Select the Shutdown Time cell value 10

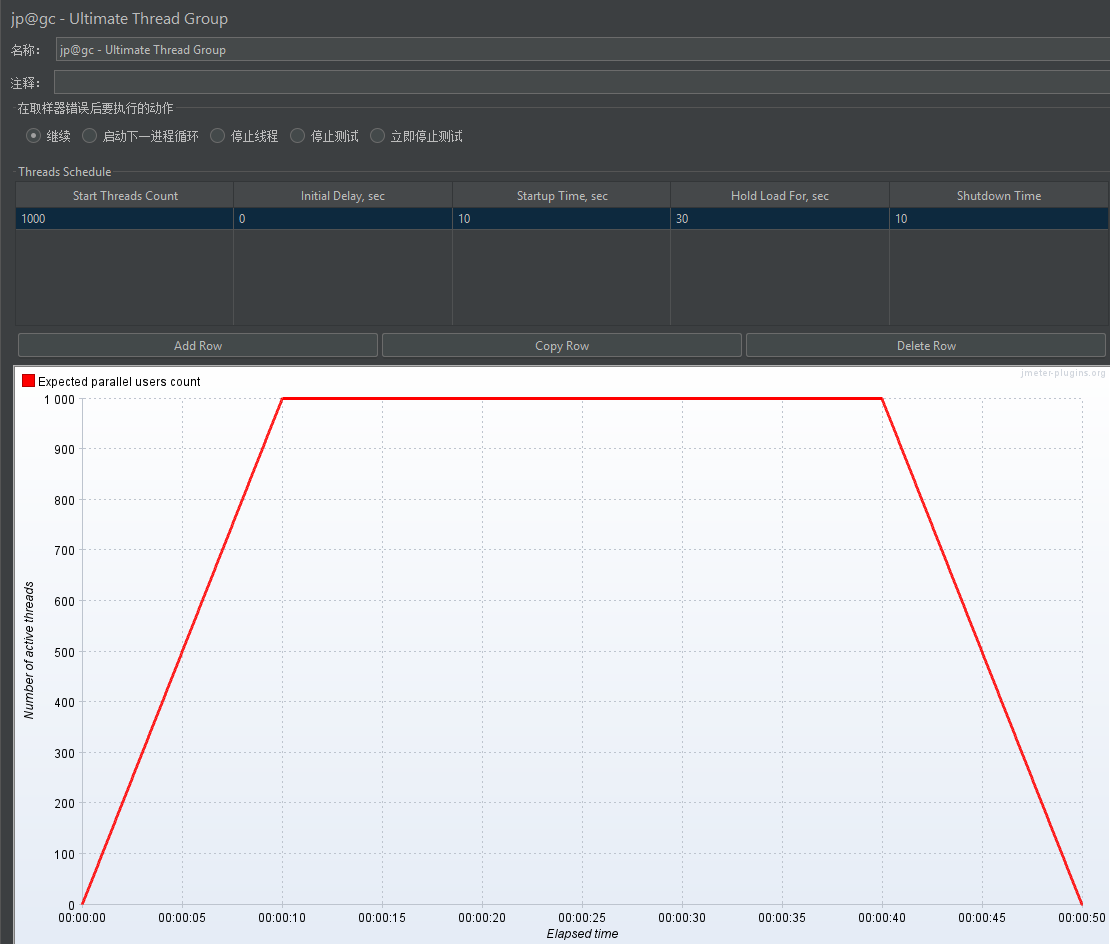click(x=999, y=219)
